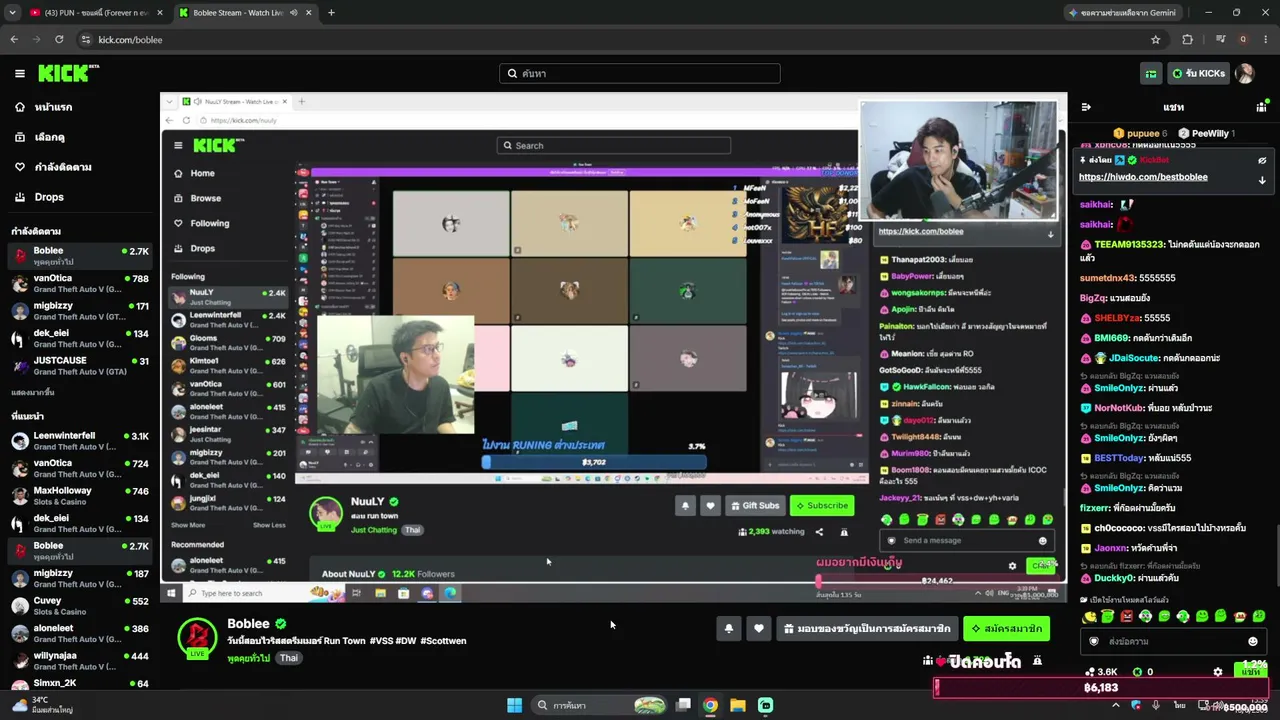Toggle follow heart for Boblee
This screenshot has height=720, width=1280.
(759, 628)
